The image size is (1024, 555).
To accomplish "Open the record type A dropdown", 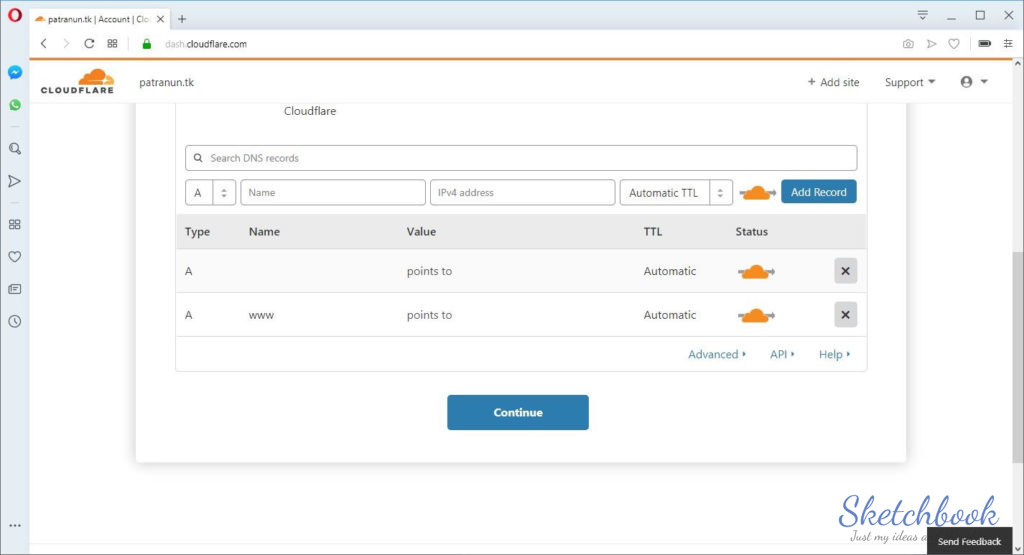I will pyautogui.click(x=210, y=193).
